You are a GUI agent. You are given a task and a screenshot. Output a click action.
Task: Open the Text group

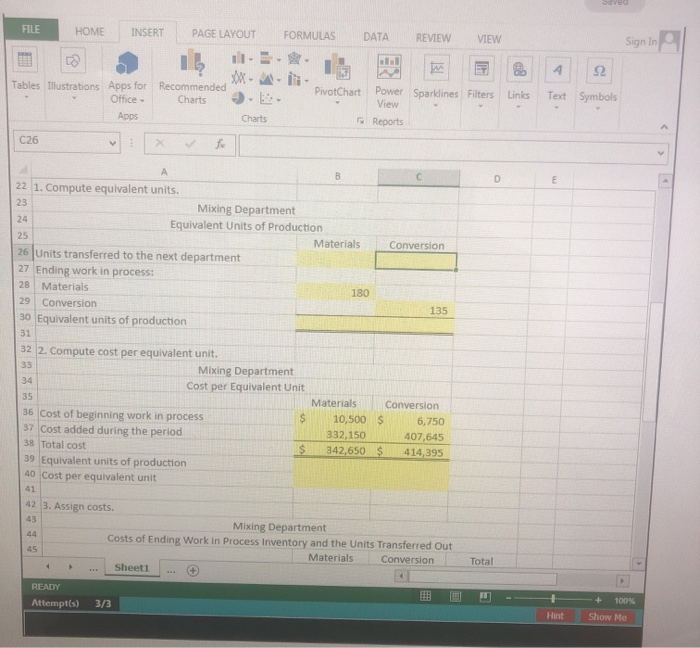(x=557, y=70)
